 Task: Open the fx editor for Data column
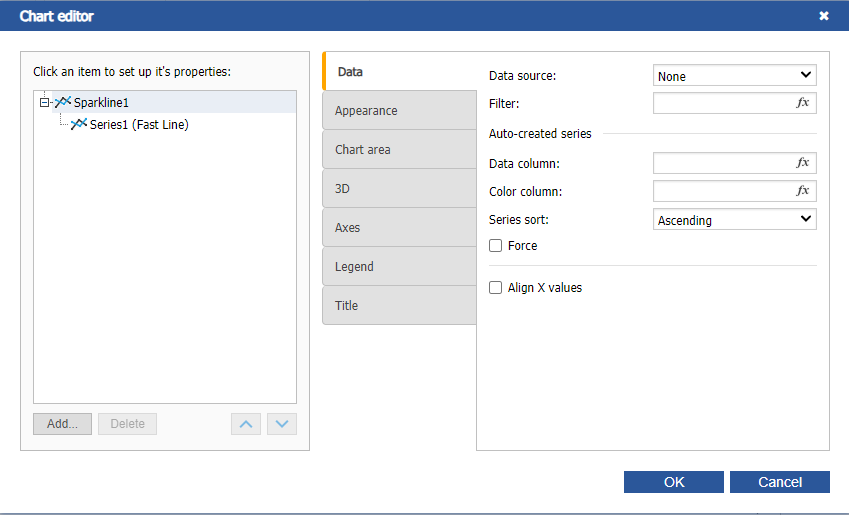802,163
